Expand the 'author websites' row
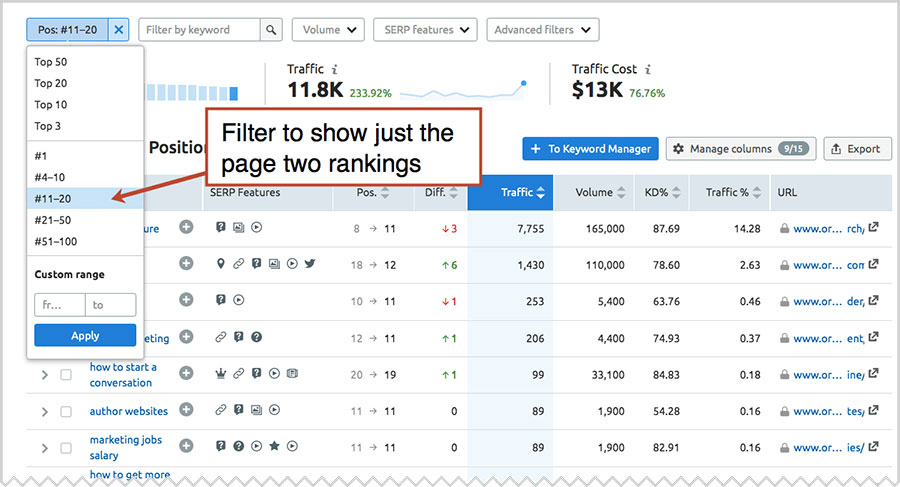The image size is (900, 487). tap(45, 412)
